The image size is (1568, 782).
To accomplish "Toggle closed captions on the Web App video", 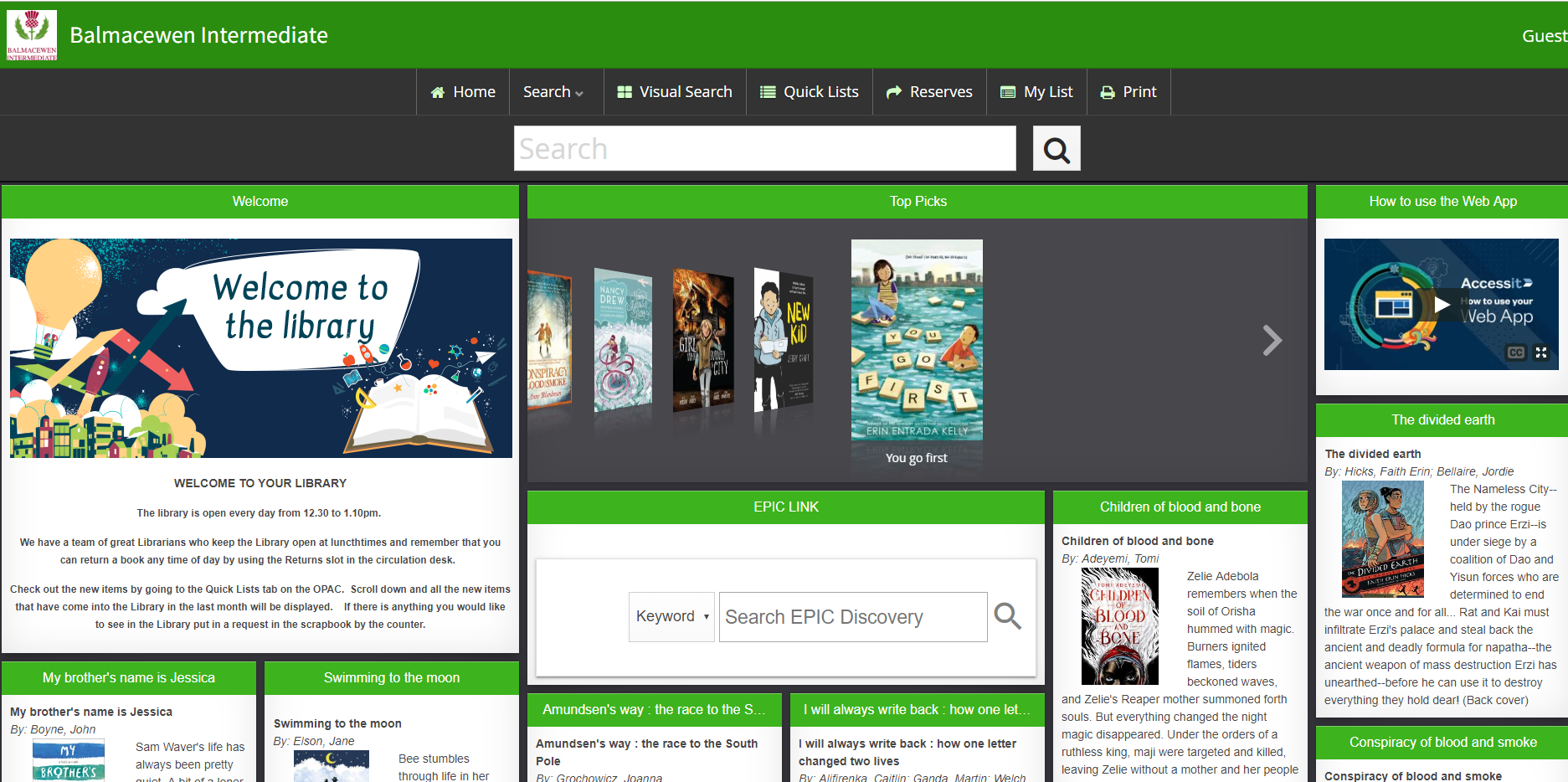I will coord(1515,352).
